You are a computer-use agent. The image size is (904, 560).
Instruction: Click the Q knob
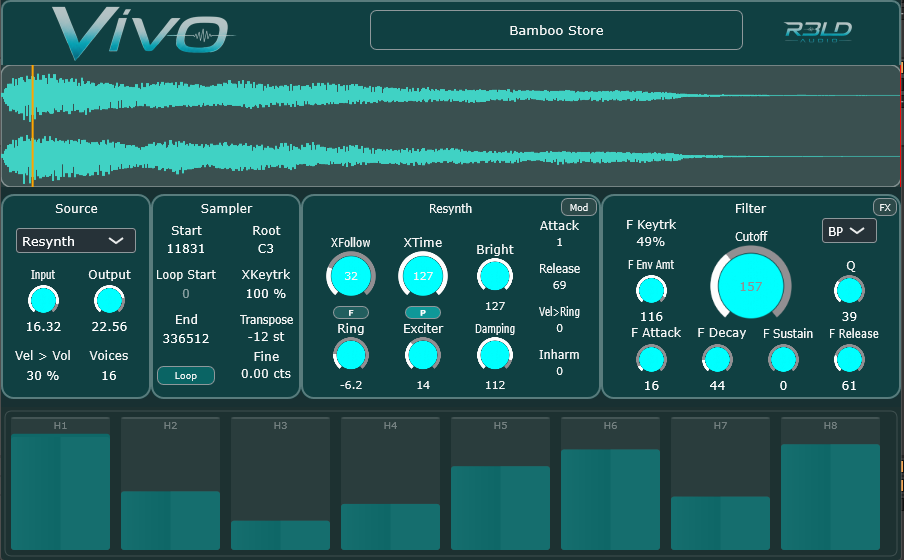pos(849,290)
